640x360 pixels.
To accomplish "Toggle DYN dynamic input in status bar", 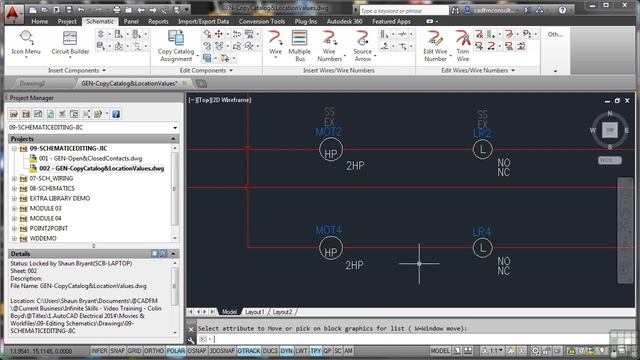I will [x=287, y=351].
